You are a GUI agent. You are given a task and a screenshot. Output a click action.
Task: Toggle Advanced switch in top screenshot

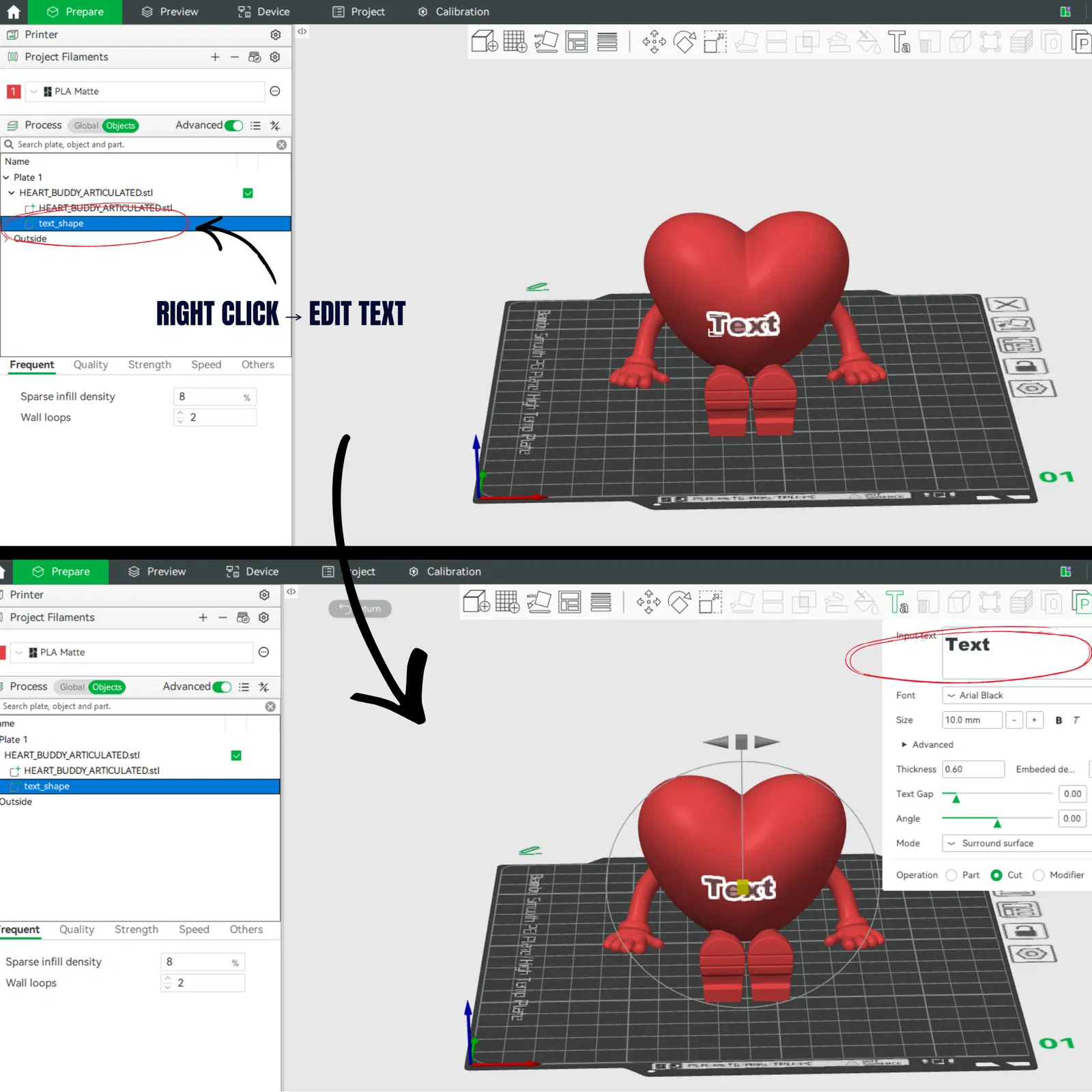pyautogui.click(x=234, y=126)
